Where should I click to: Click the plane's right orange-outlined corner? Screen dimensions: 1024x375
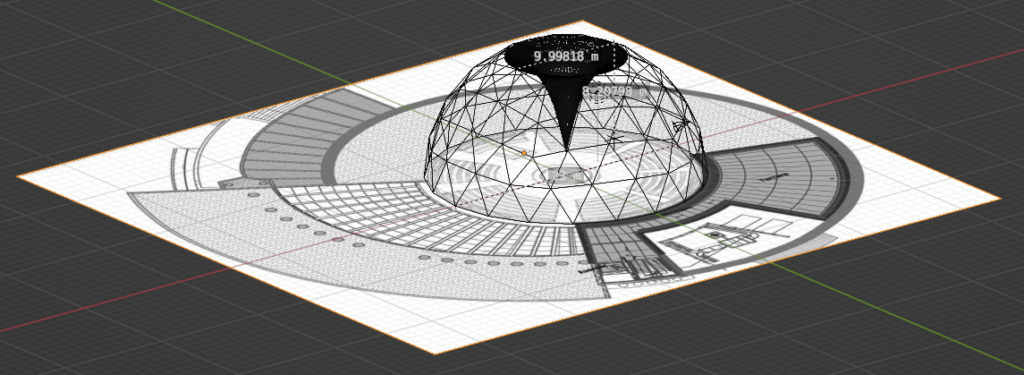coord(999,198)
